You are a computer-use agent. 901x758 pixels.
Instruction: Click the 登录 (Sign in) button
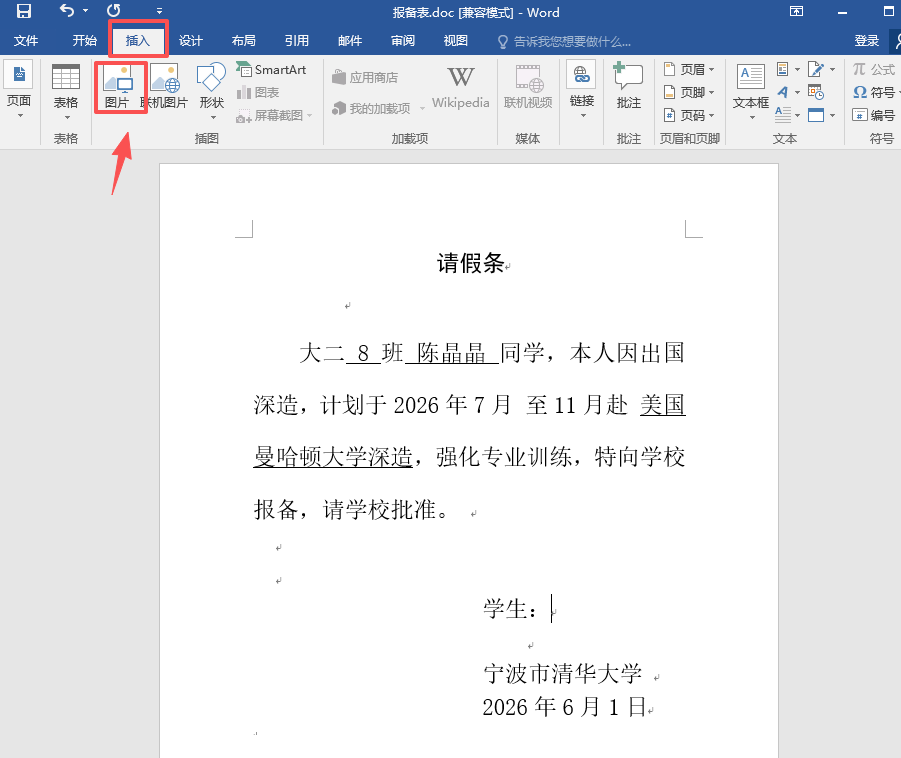pos(866,41)
